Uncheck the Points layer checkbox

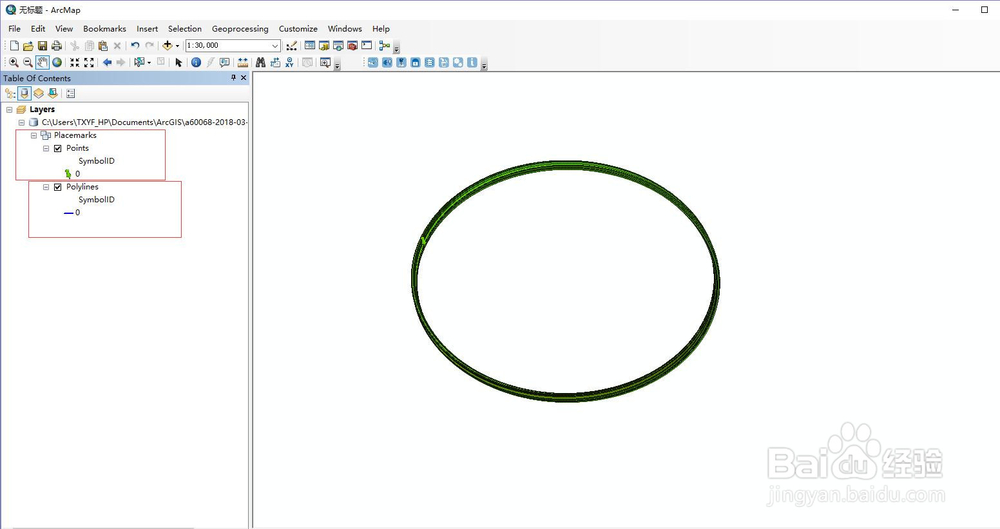point(58,148)
